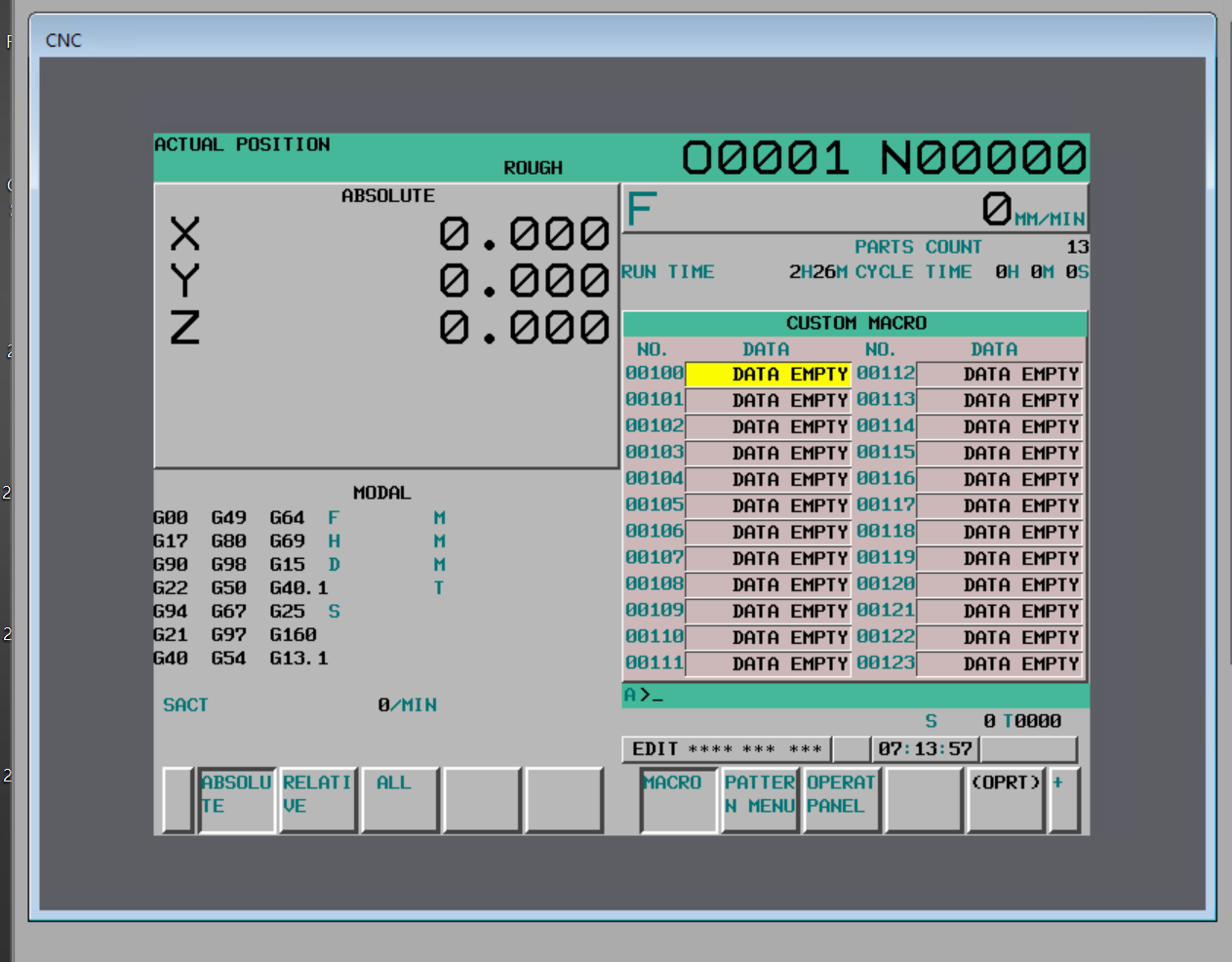Image resolution: width=1232 pixels, height=962 pixels.
Task: Click the A> key input line
Action: (x=855, y=696)
